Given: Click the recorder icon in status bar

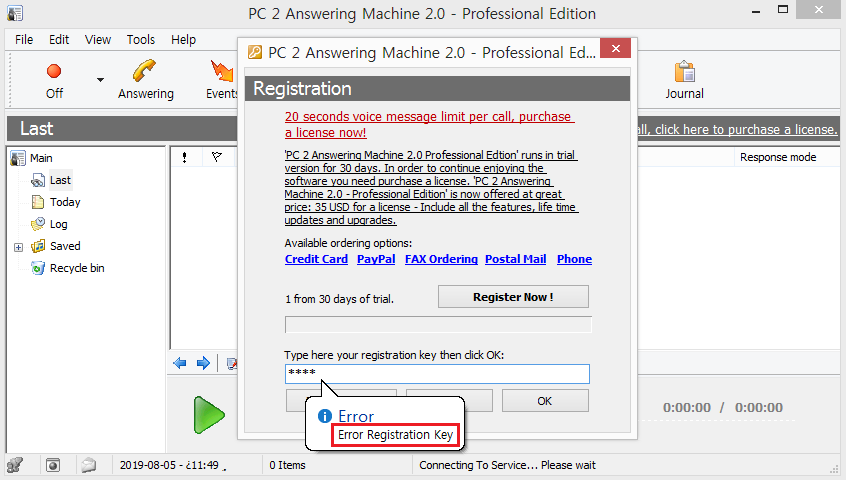Looking at the screenshot, I should pyautogui.click(x=53, y=465).
